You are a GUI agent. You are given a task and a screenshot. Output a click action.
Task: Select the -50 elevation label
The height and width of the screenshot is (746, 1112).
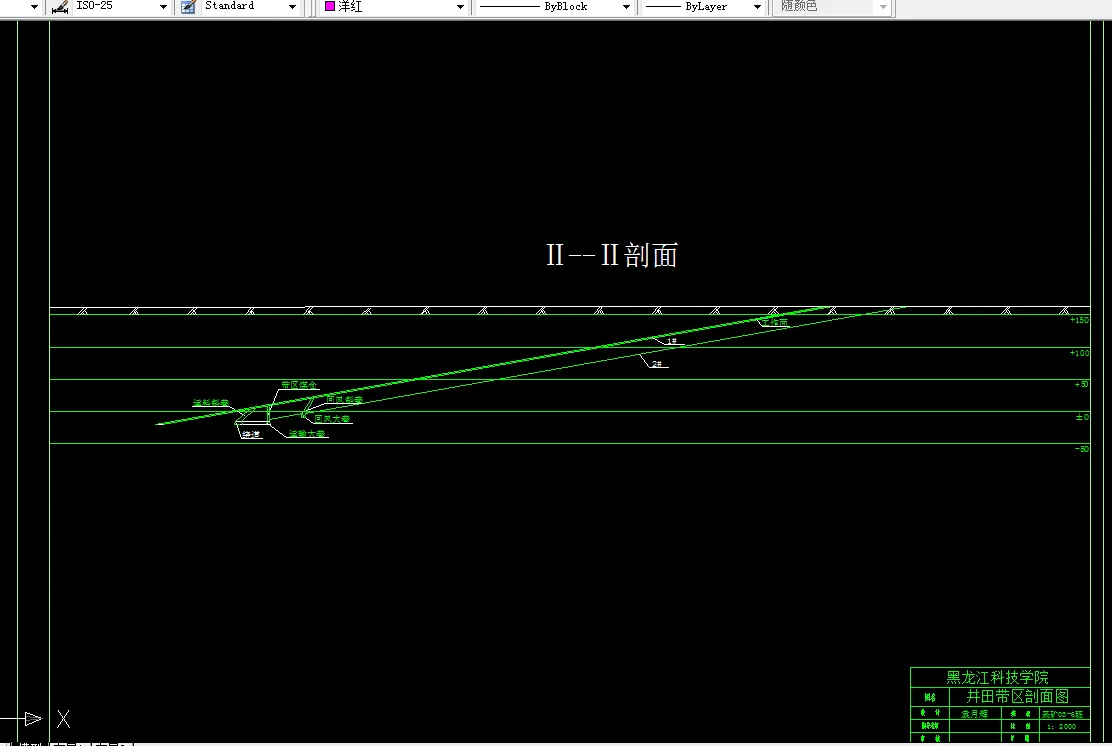(1082, 449)
